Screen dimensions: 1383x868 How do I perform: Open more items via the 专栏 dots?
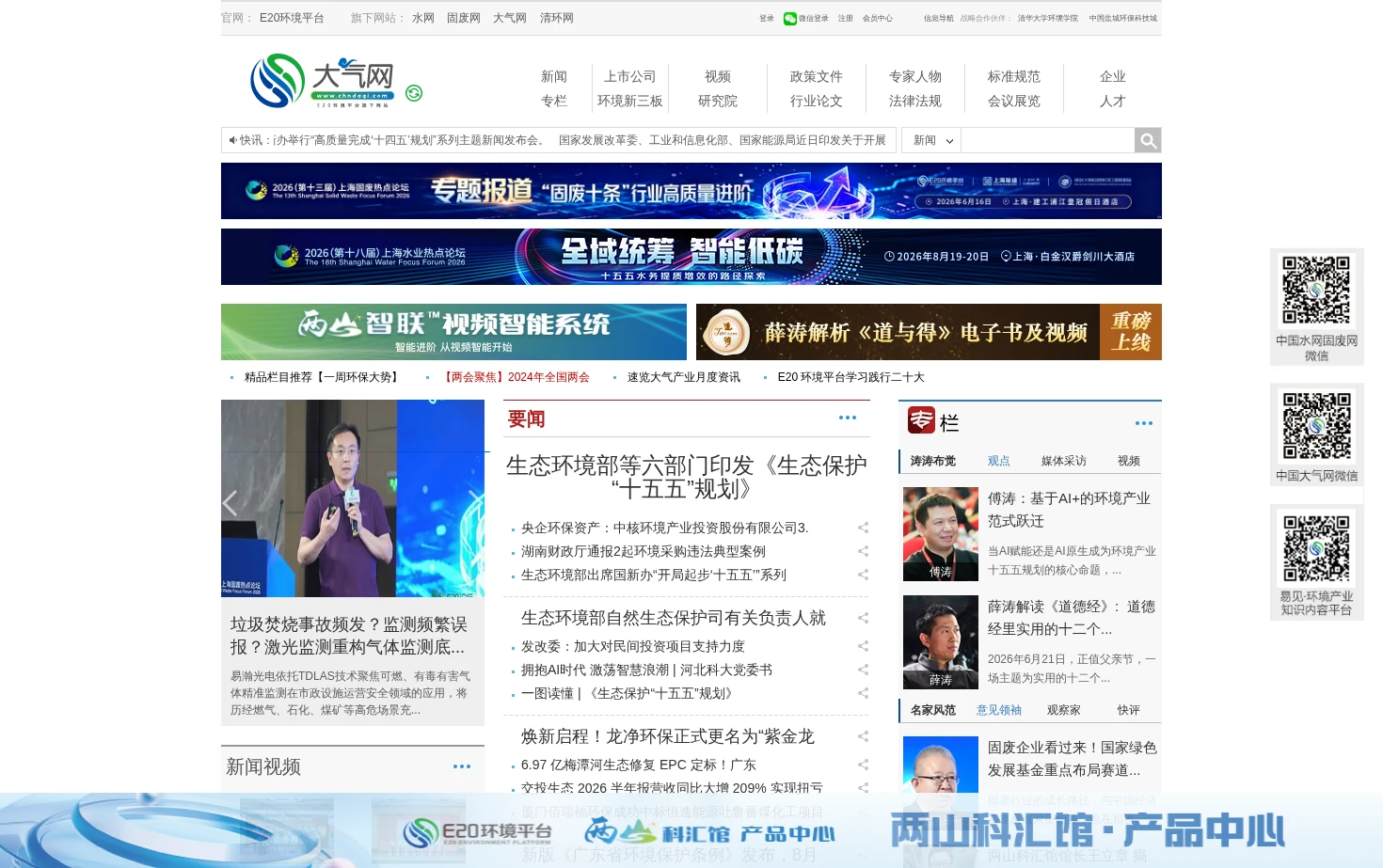coord(1144,423)
